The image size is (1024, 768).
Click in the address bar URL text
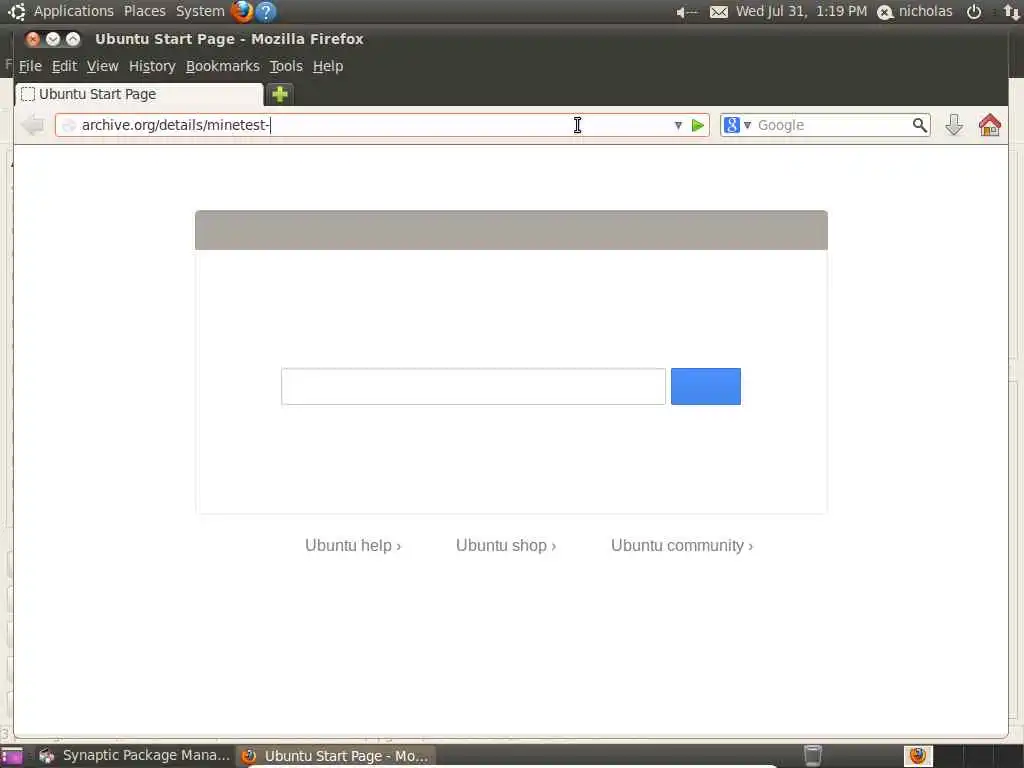tap(175, 125)
